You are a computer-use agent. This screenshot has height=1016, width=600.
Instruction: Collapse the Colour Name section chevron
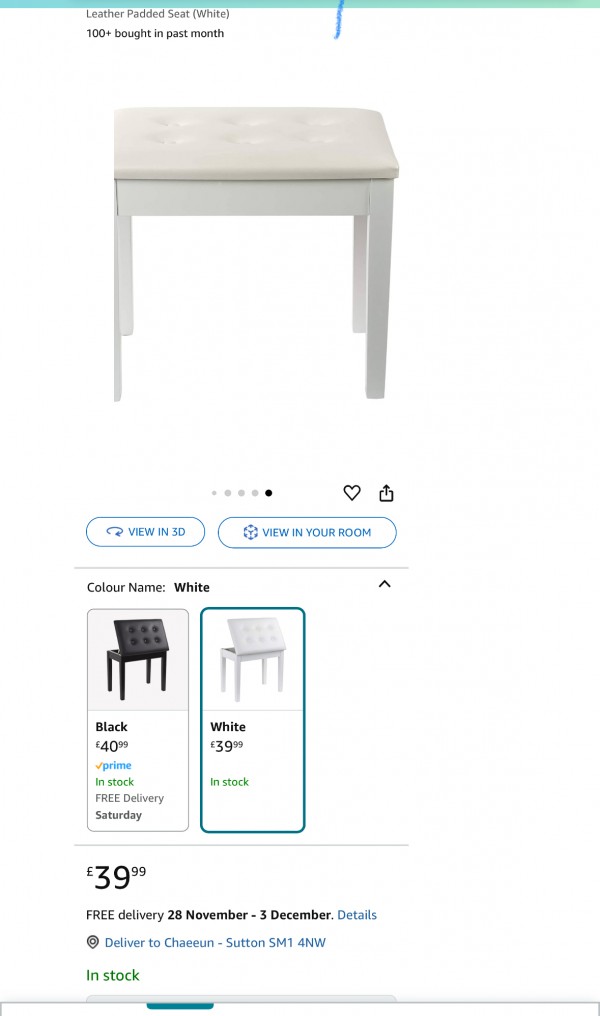(384, 584)
